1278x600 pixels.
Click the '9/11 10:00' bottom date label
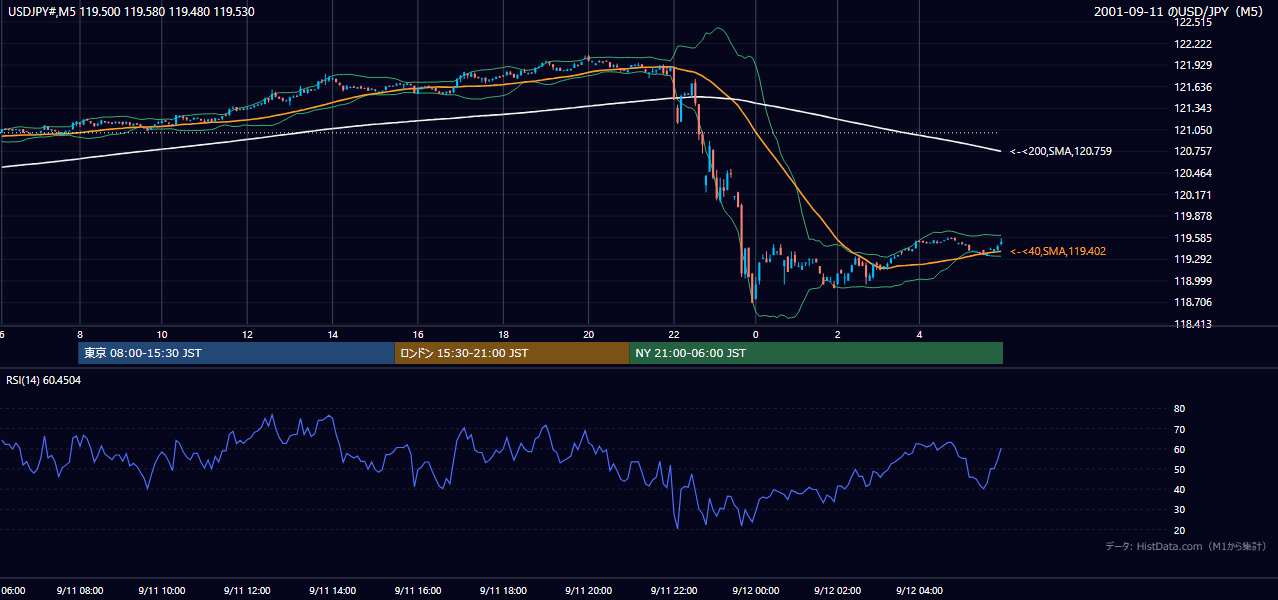[x=163, y=591]
